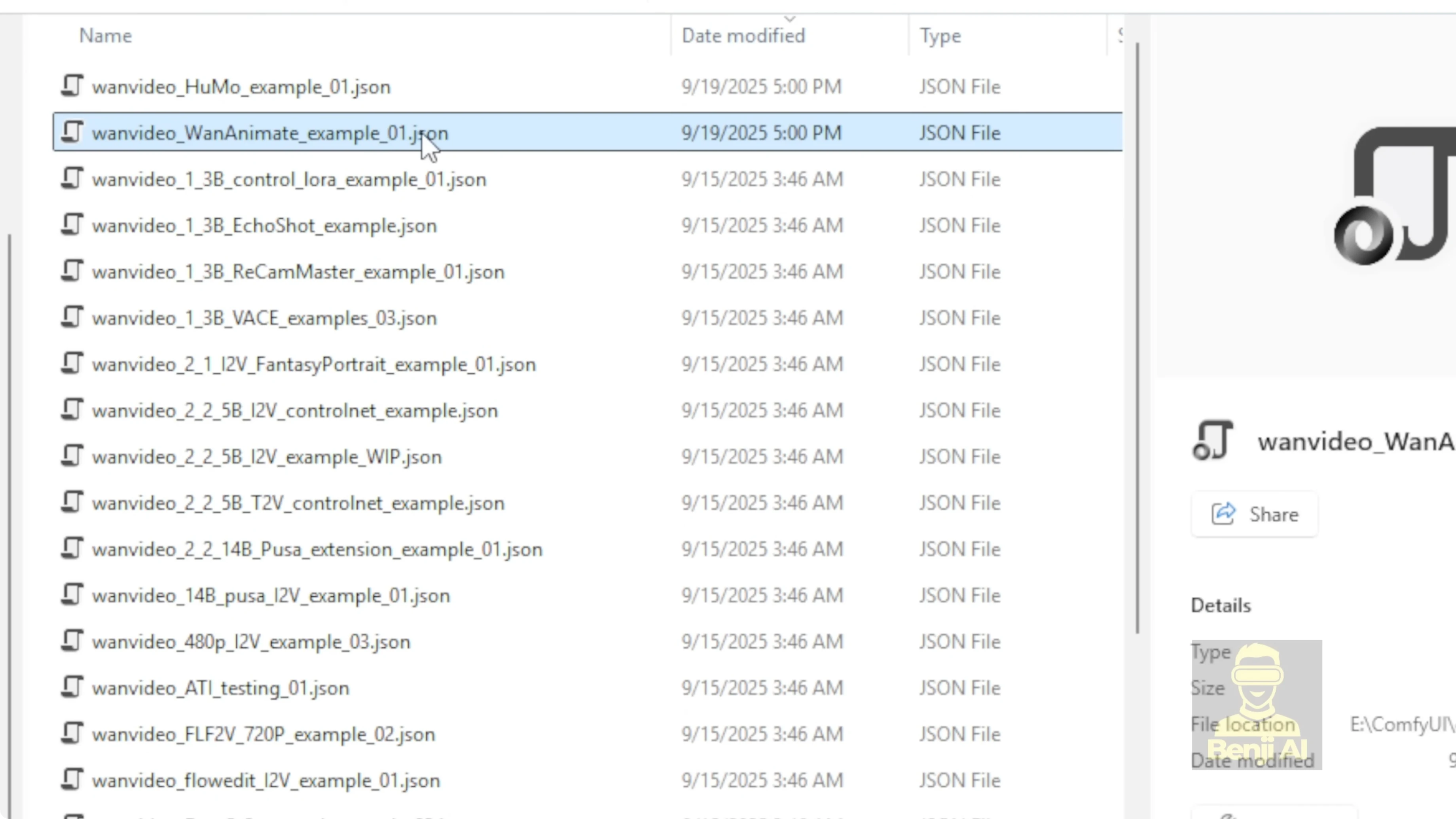The image size is (1456, 819).
Task: Click the JSON icon beside wanvideo_HuMo_example_01.json
Action: click(72, 86)
